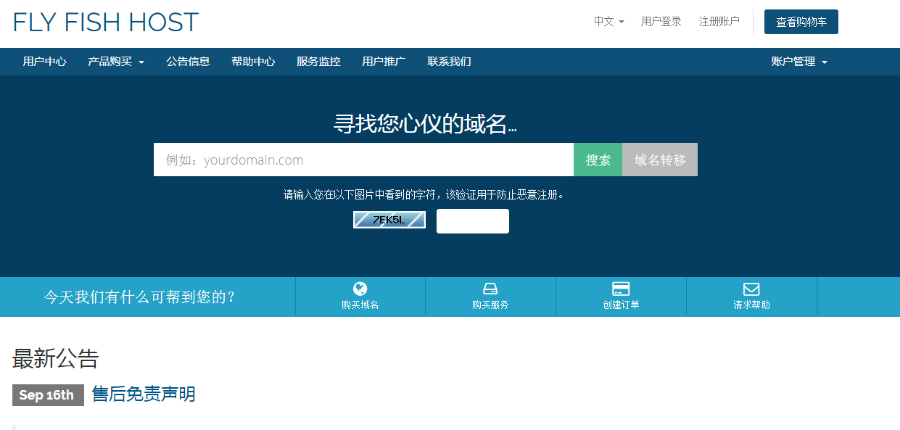The height and width of the screenshot is (430, 900).
Task: Click the 查看购物车 button
Action: [800, 21]
